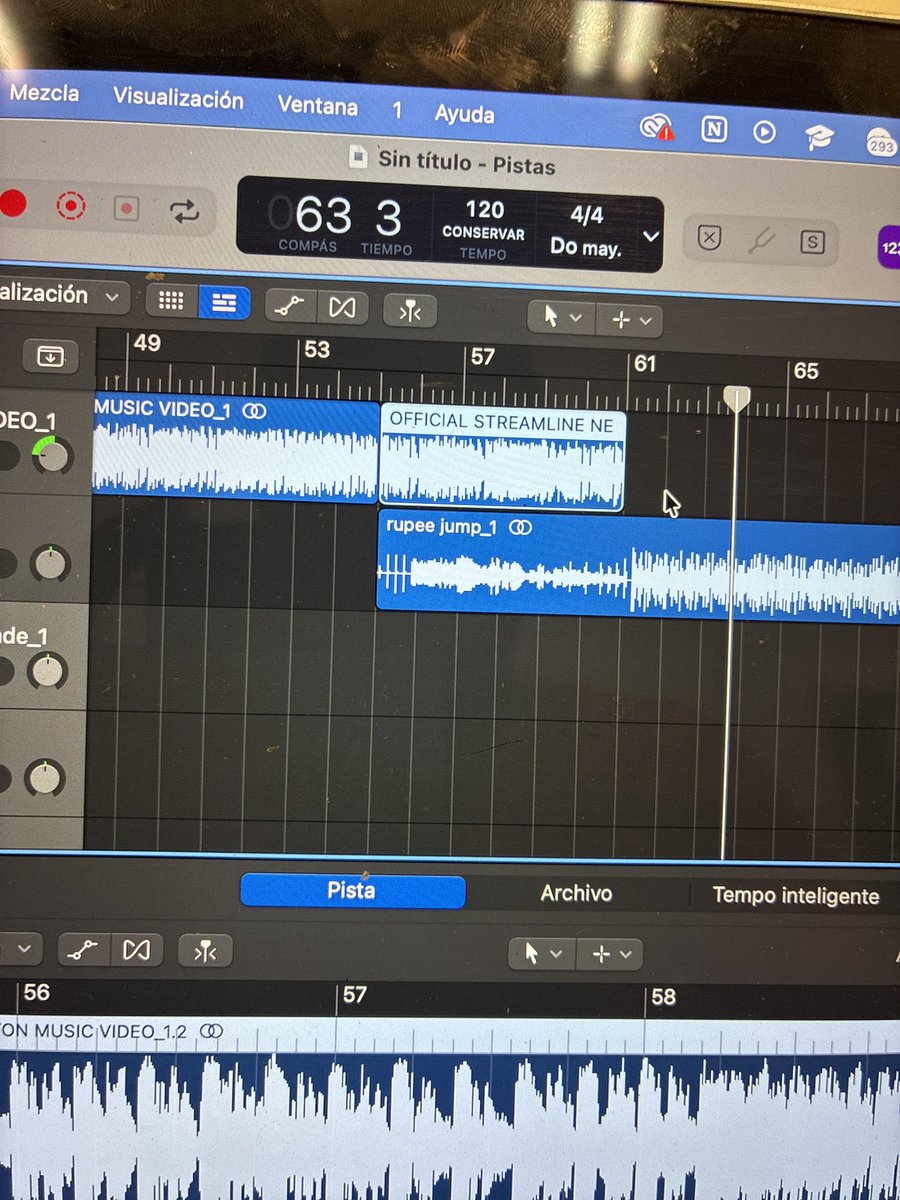Open the LCD display mode chevron

point(651,237)
